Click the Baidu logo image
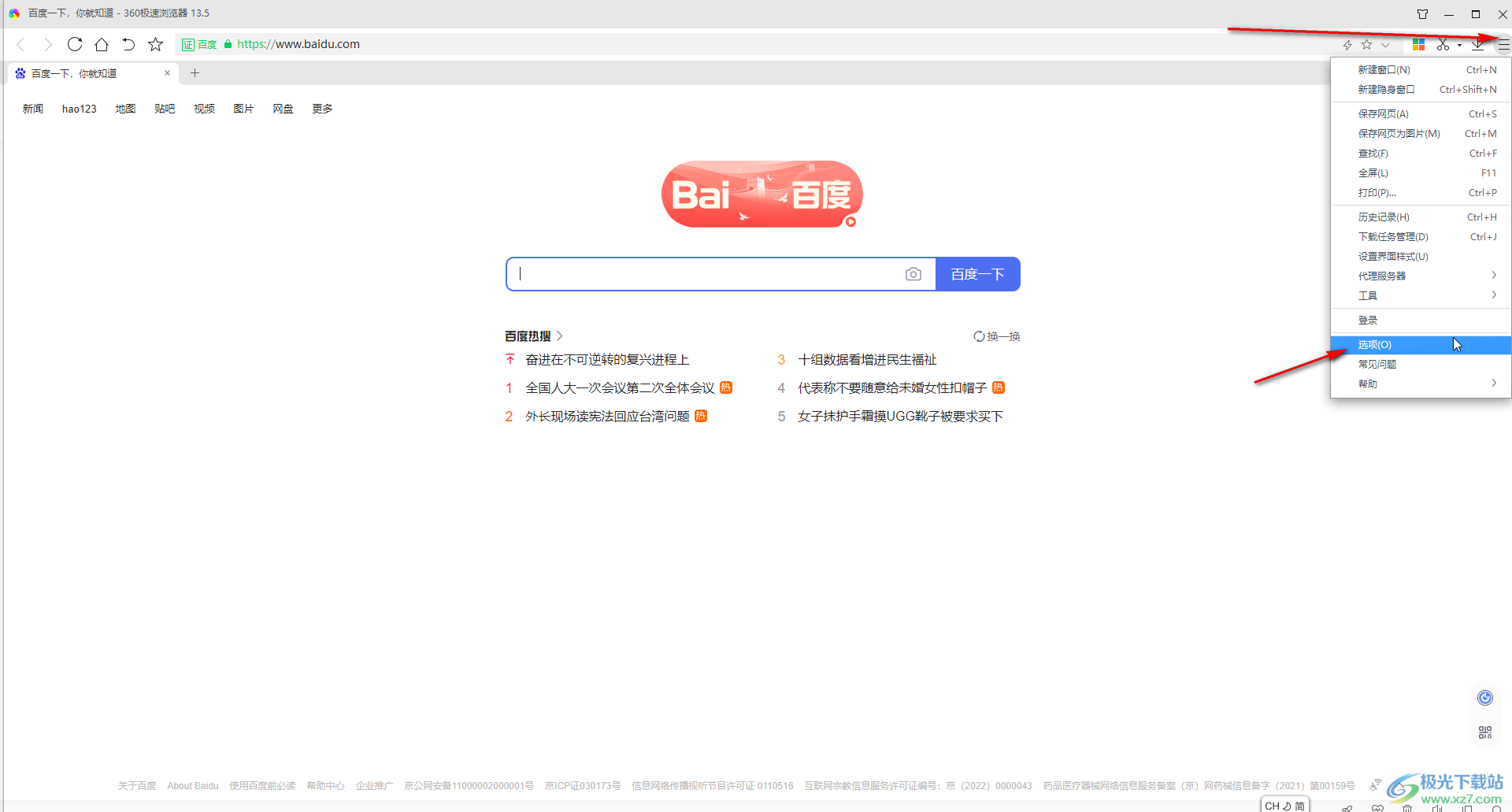Viewport: 1512px width, 812px height. 762,194
